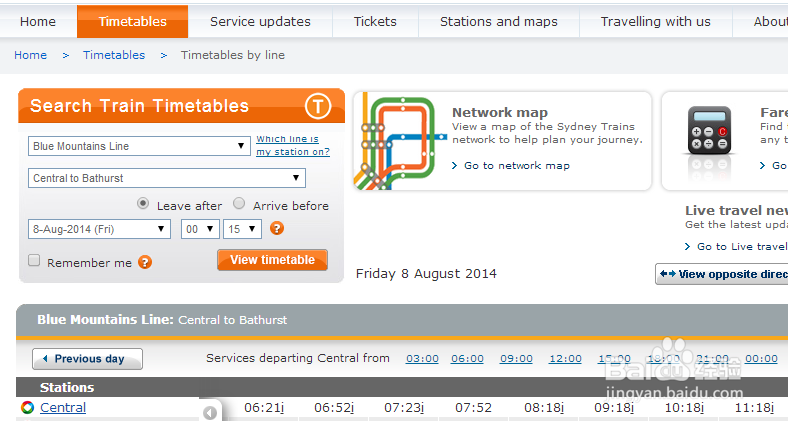Open the Service updates menu tab

pos(260,21)
